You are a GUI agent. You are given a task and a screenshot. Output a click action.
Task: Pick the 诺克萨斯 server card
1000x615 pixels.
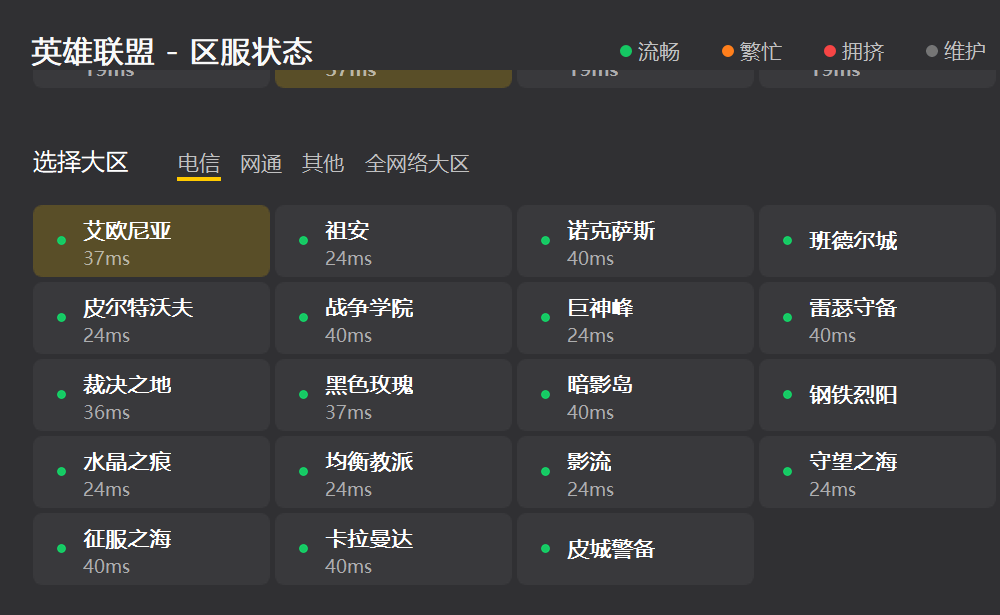[x=635, y=241]
